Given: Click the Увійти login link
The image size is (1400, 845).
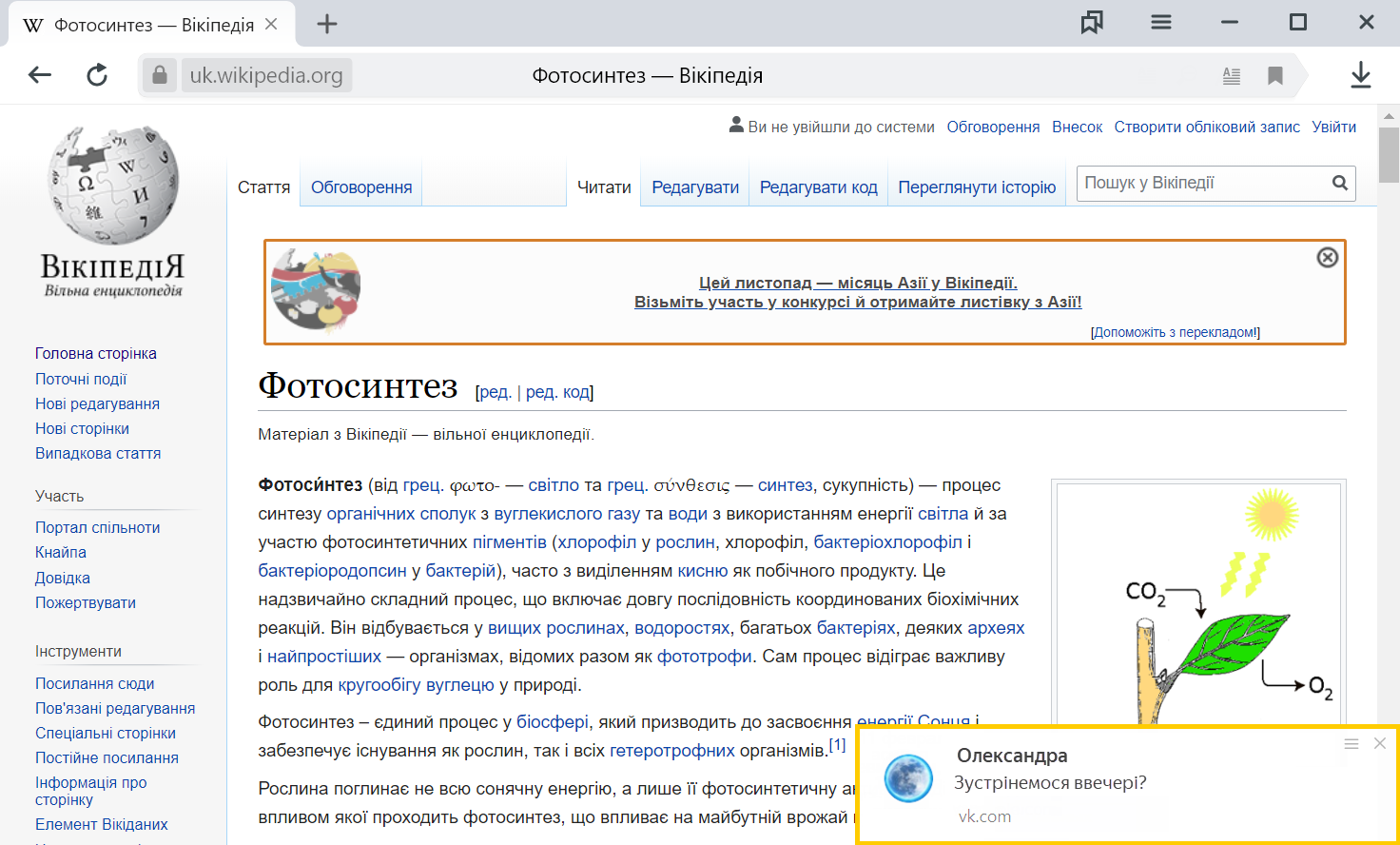Looking at the screenshot, I should [1333, 127].
